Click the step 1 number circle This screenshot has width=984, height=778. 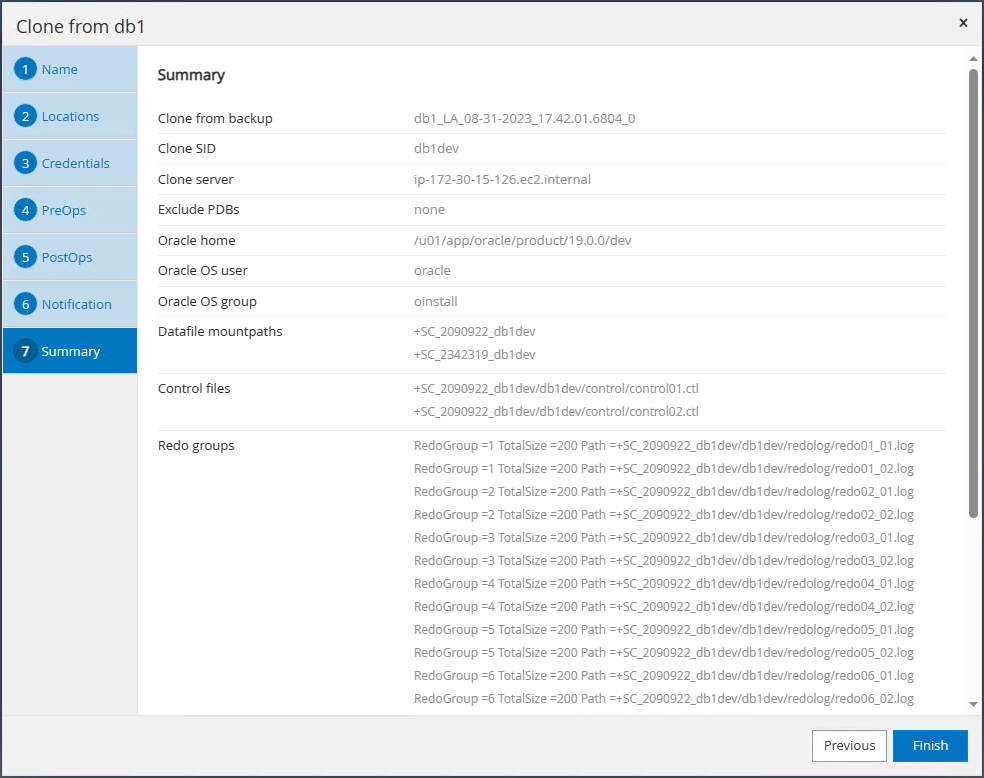coord(26,70)
